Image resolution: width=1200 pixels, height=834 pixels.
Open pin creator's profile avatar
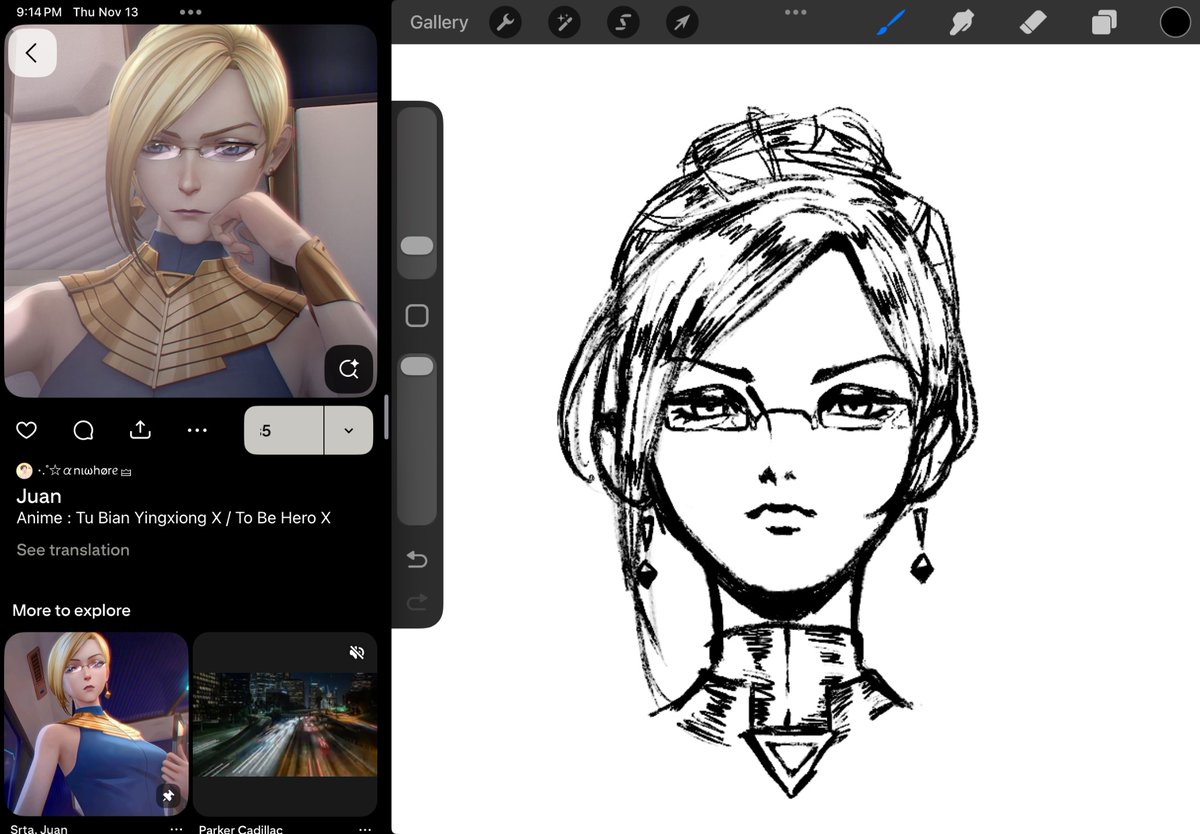24,470
